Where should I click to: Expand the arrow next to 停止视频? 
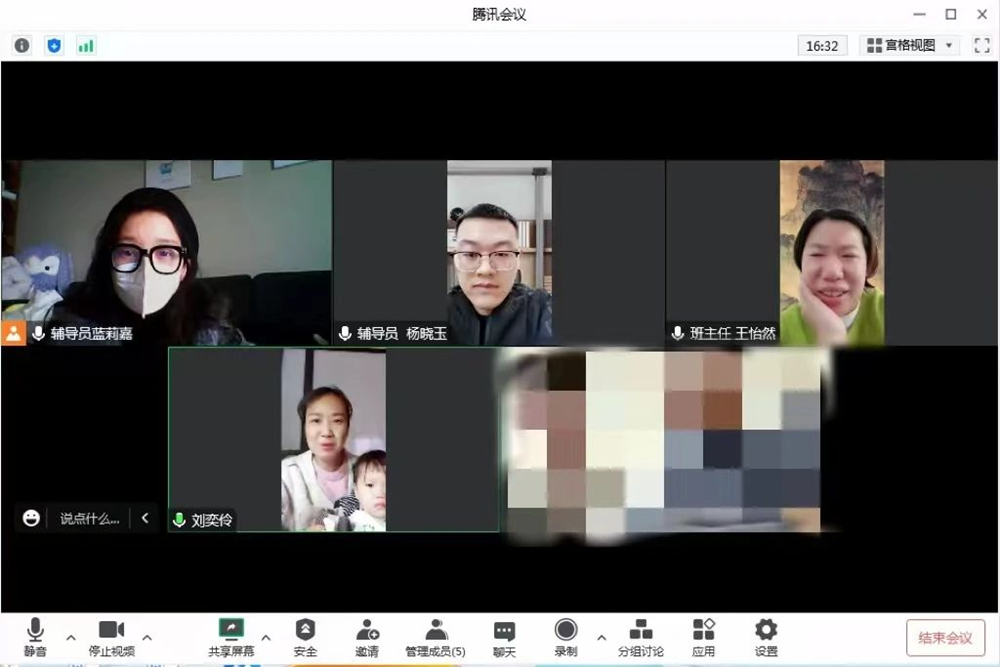point(147,637)
